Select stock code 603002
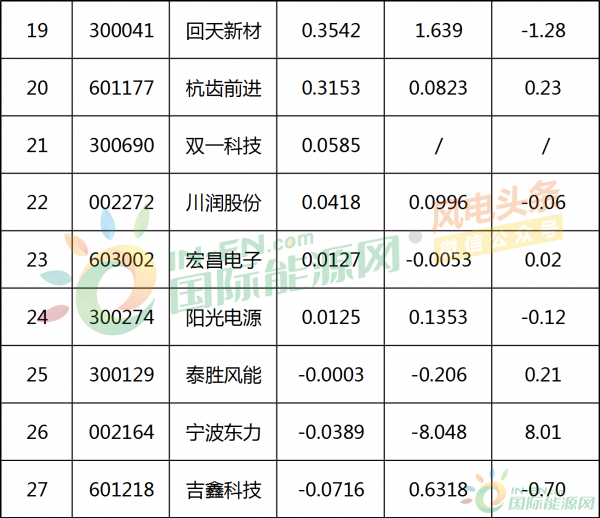Image resolution: width=600 pixels, height=518 pixels. 122,260
